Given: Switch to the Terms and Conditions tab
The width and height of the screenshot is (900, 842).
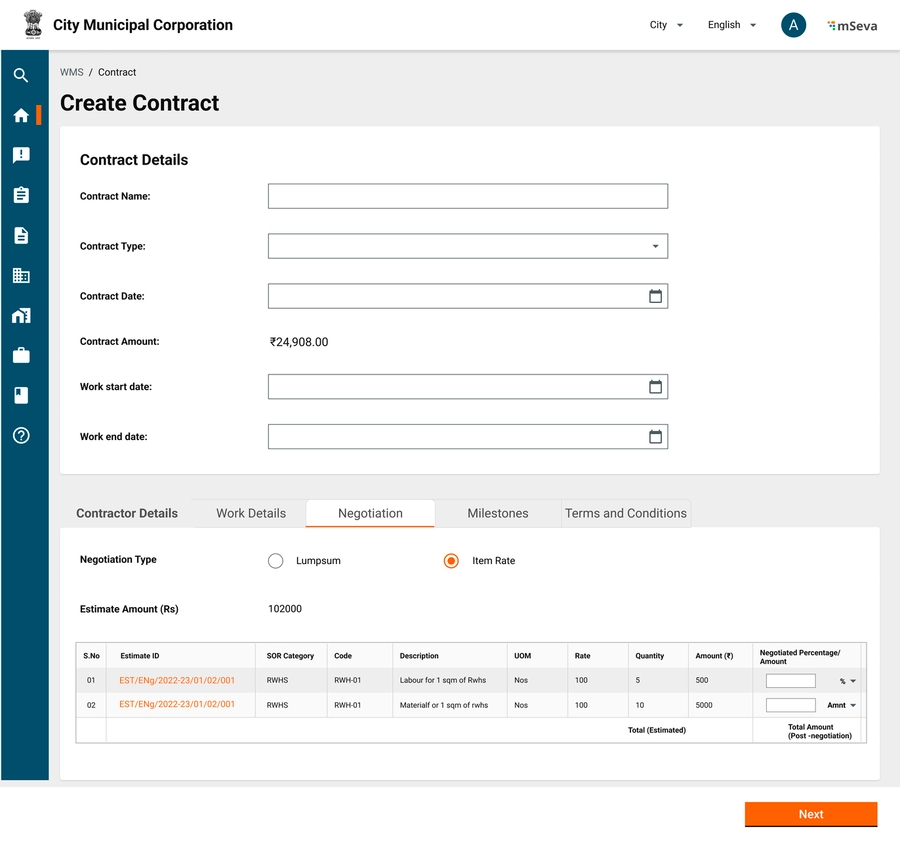Looking at the screenshot, I should pos(625,513).
